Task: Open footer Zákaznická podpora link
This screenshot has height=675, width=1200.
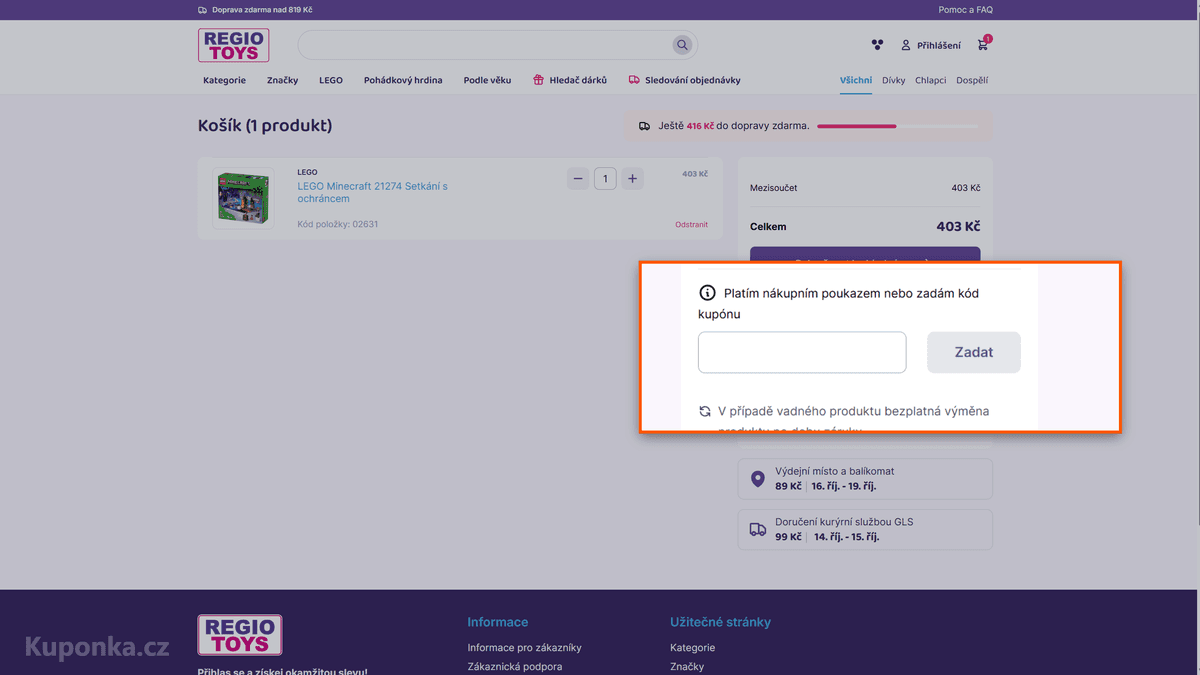Action: 514,666
